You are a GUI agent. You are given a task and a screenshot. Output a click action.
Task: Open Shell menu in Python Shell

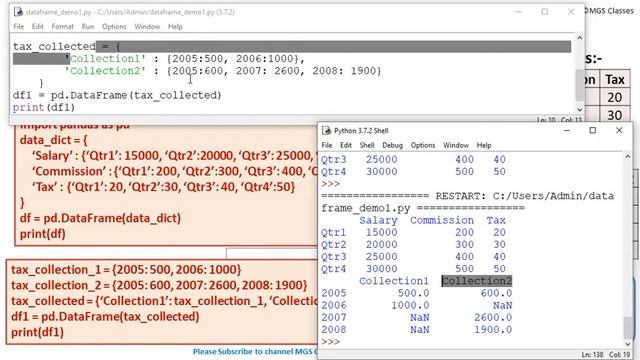[367, 145]
